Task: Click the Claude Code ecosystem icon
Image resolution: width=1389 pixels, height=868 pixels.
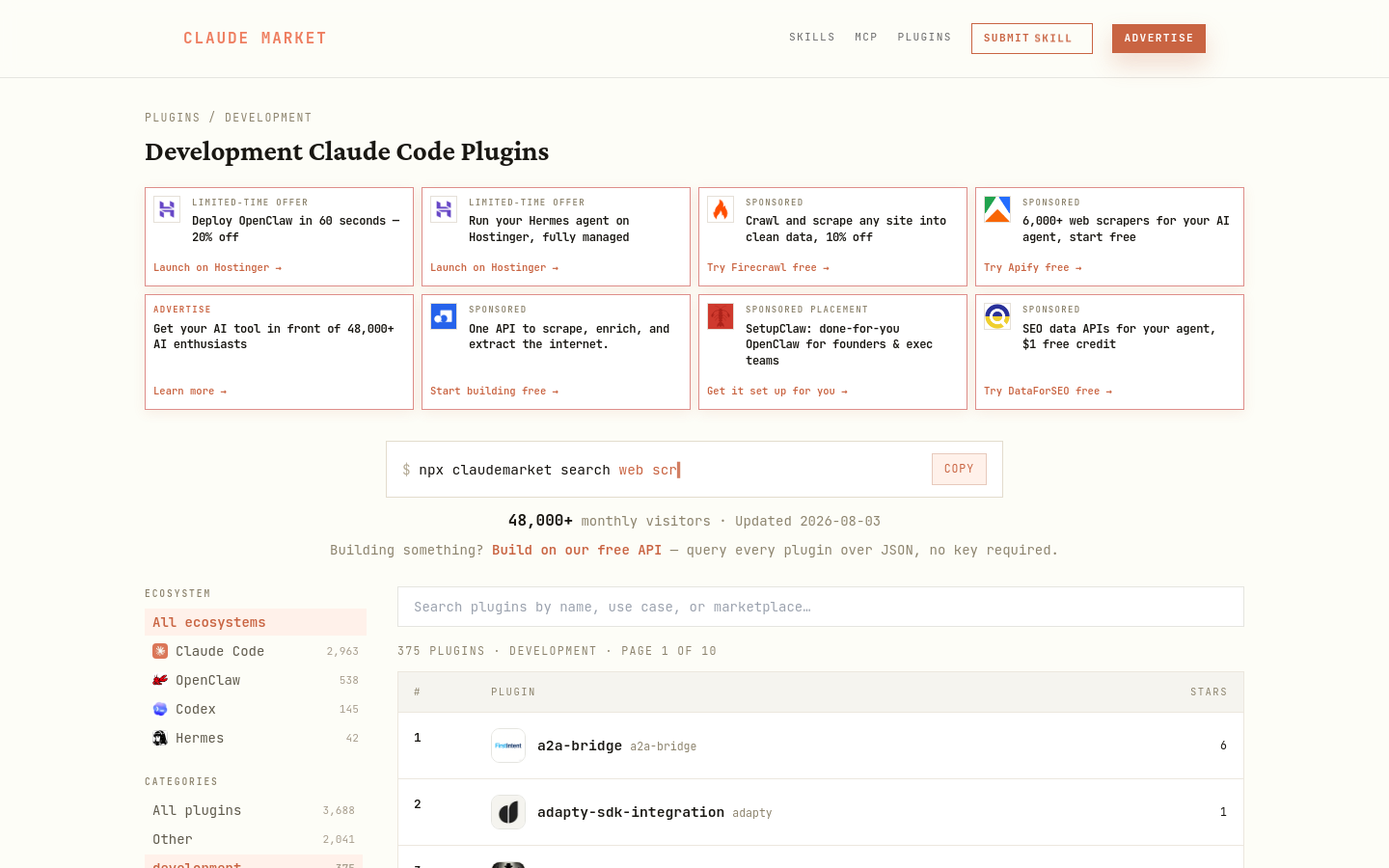Action: pos(160,651)
